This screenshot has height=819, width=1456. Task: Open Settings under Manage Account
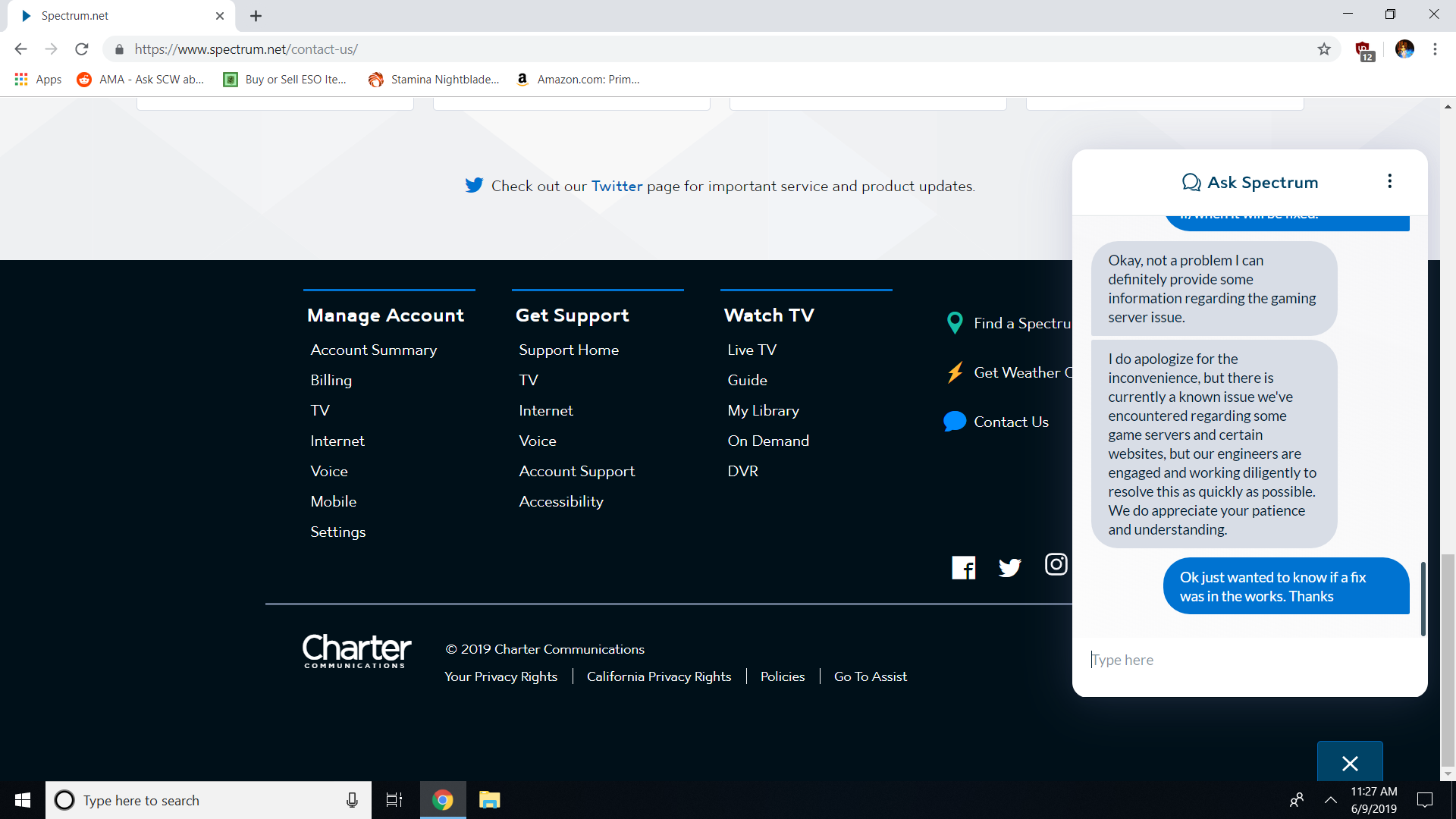point(337,532)
